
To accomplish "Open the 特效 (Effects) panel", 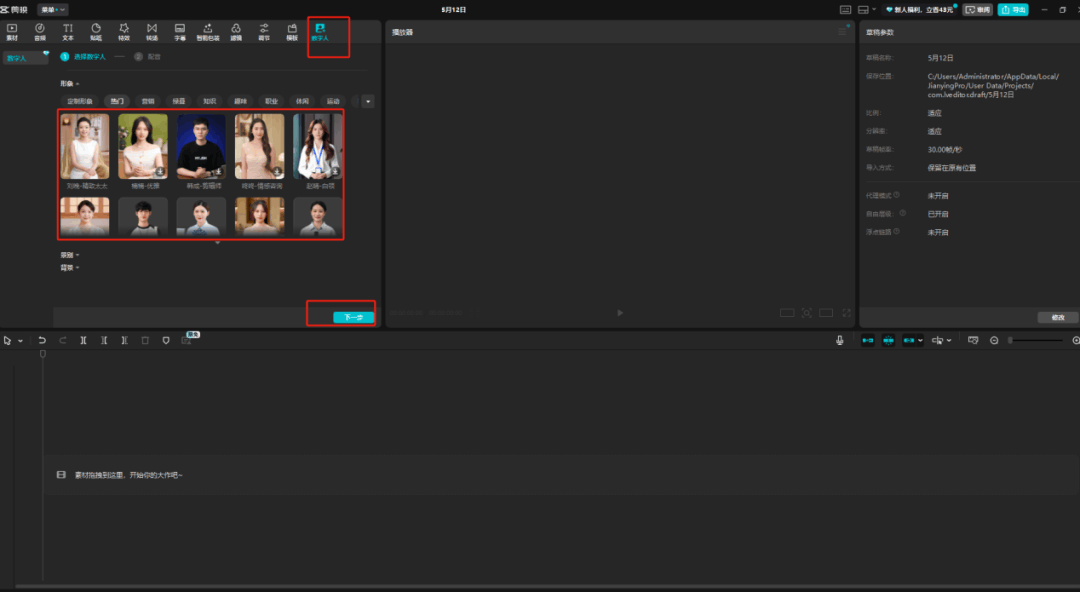I will (x=124, y=31).
